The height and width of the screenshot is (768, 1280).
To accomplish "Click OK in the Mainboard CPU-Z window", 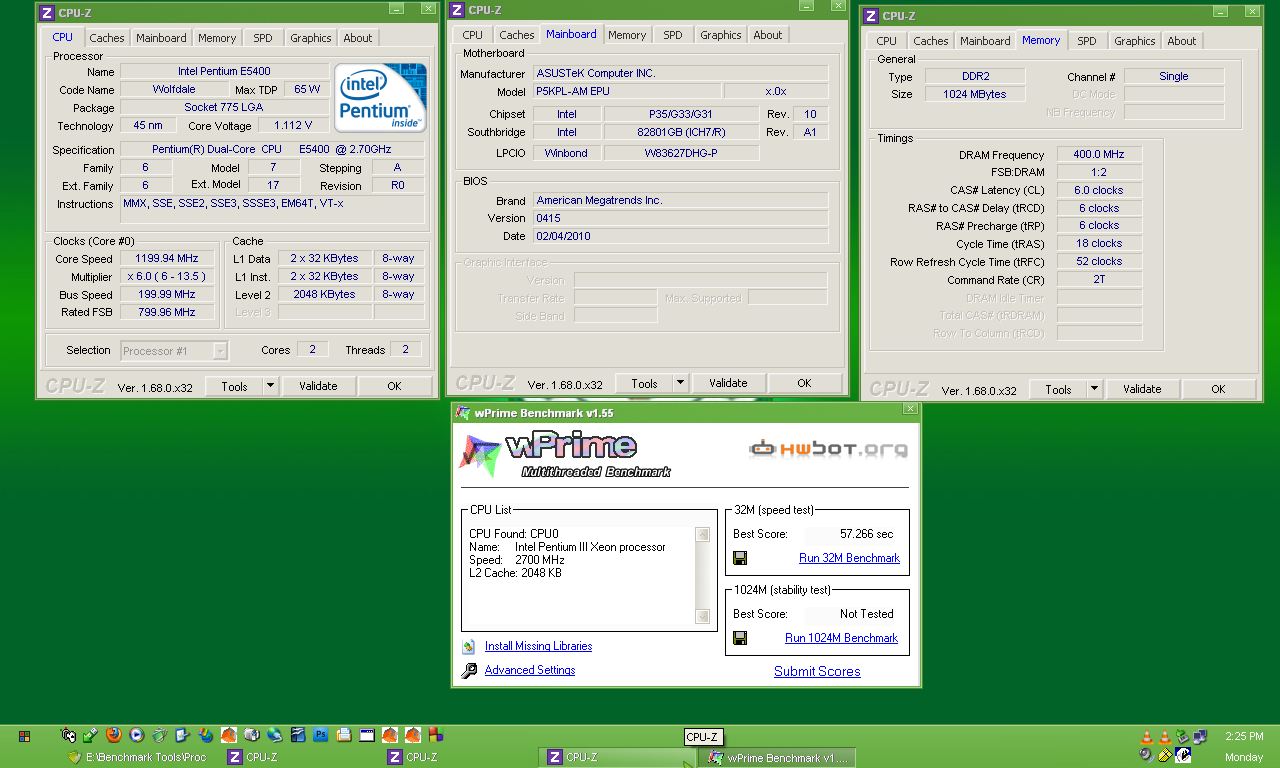I will 804,383.
